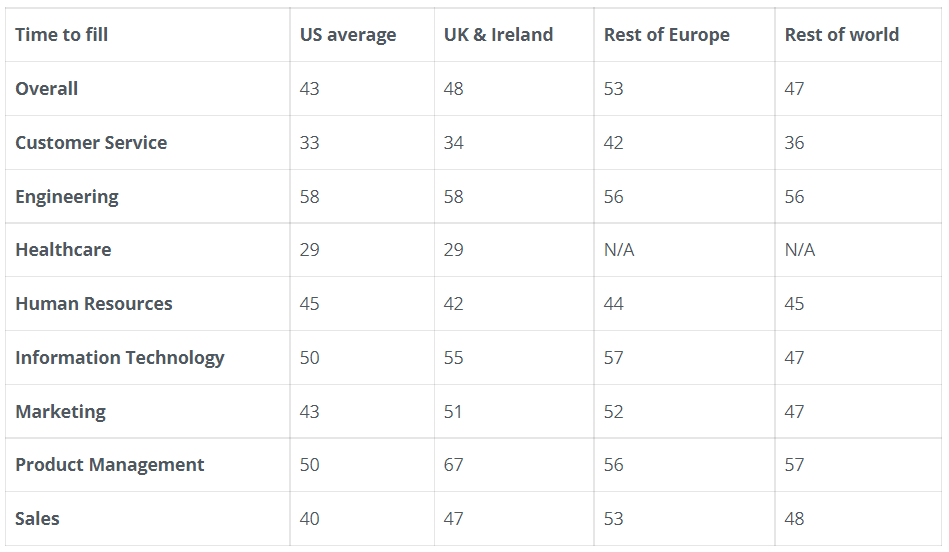This screenshot has height=552, width=949.
Task: Select Human Resources UK & Ireland value 42
Action: (x=454, y=304)
